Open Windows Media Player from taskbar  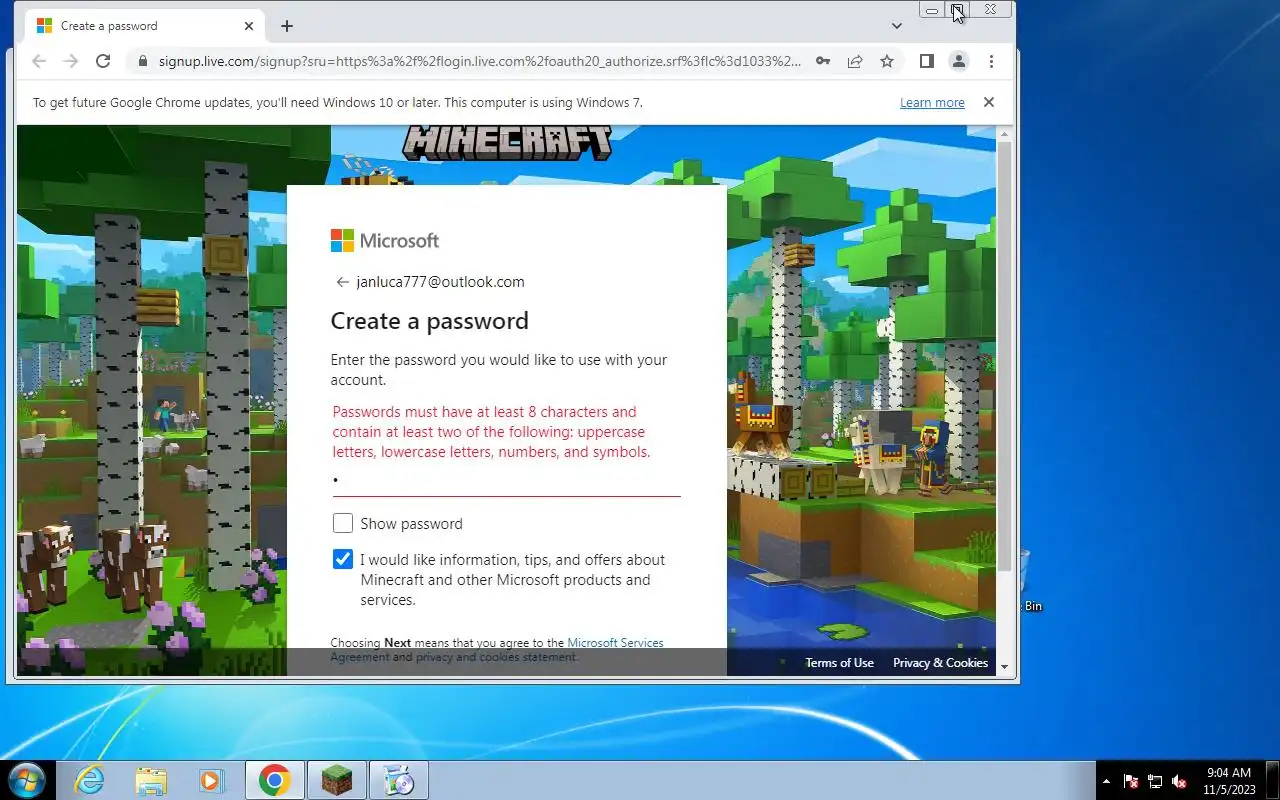click(212, 780)
